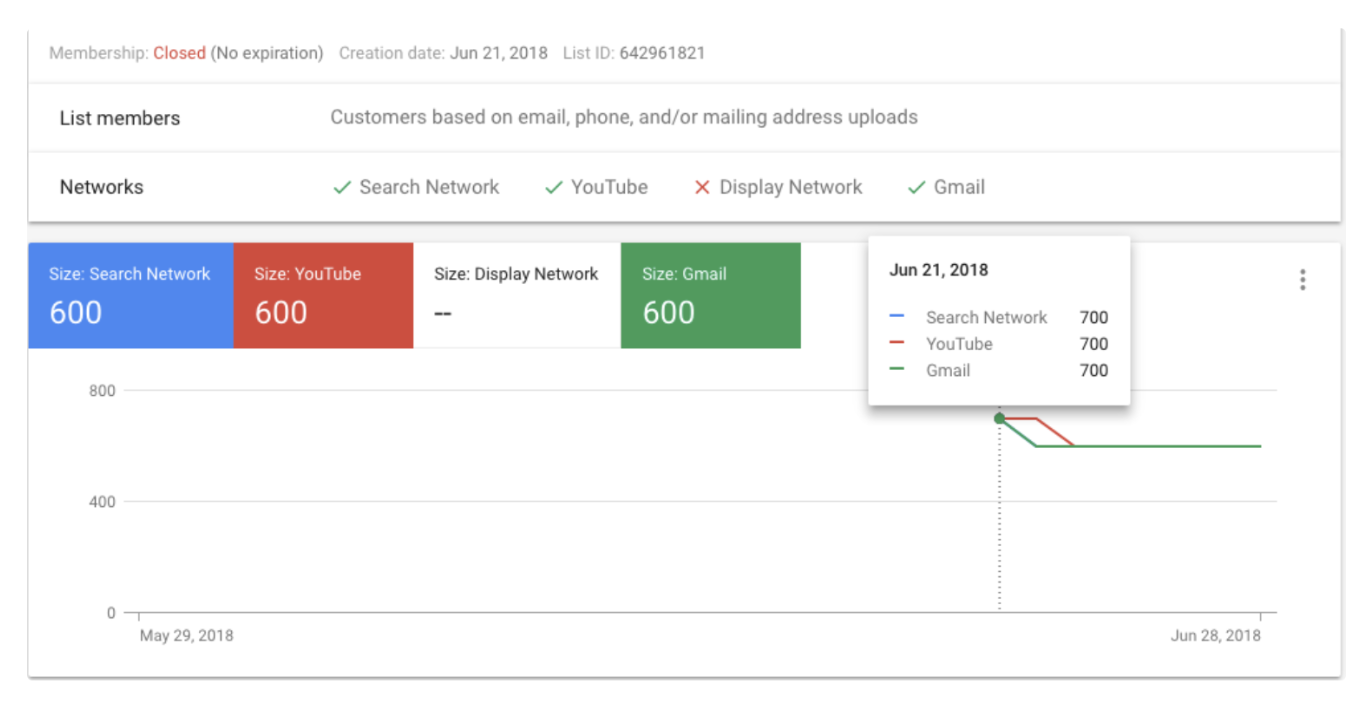Click the May 29, 2018 axis label
Image resolution: width=1366 pixels, height=706 pixels.
[x=187, y=636]
